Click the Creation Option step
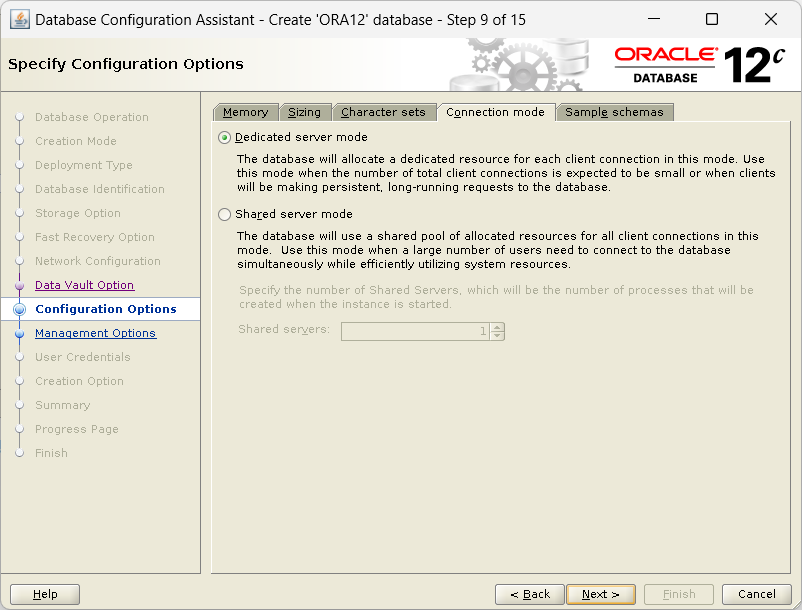Screen dimensions: 802x610 [79, 381]
